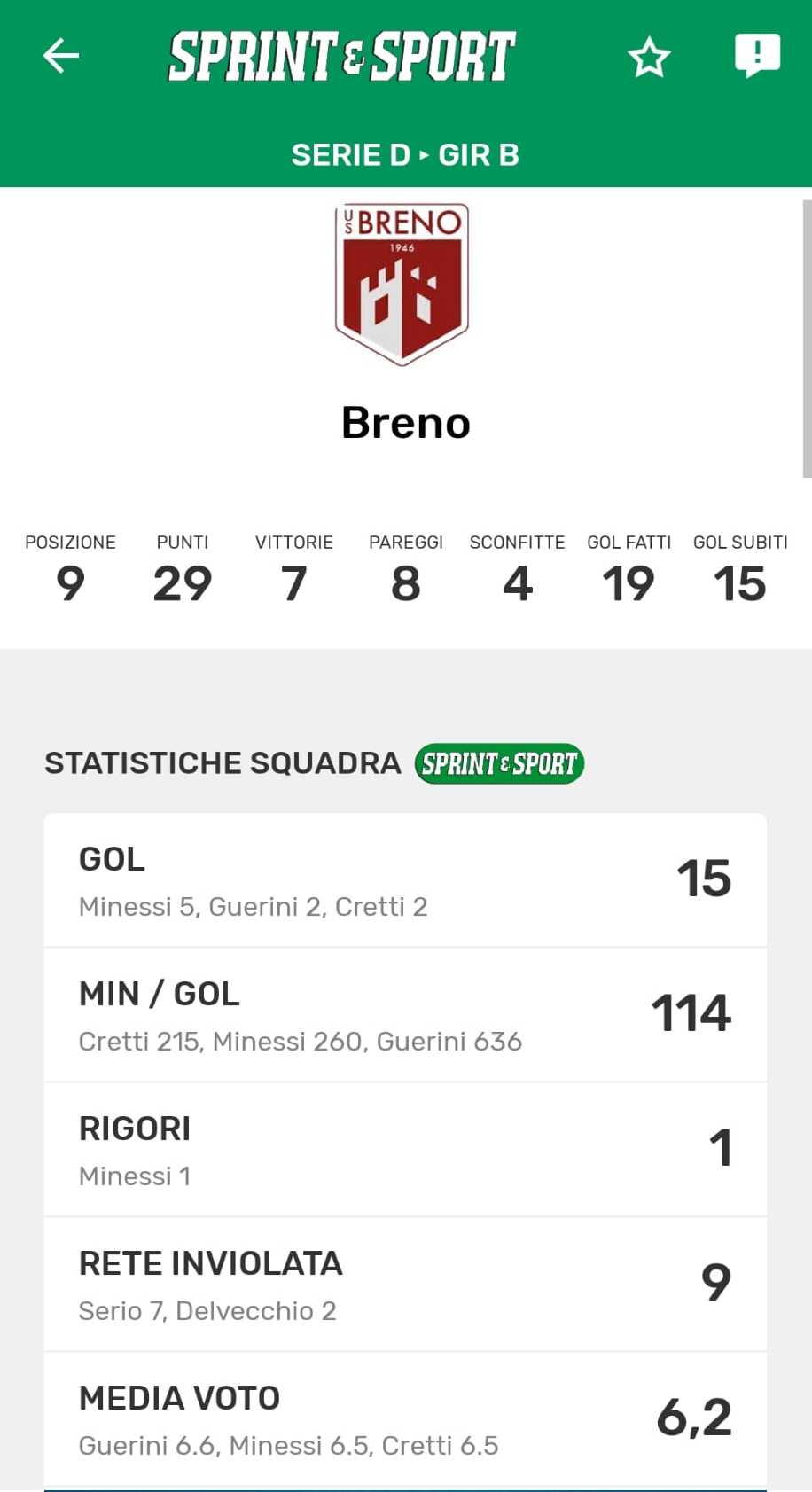Tap the Breno team name heading
The image size is (812, 1492).
pyautogui.click(x=406, y=423)
